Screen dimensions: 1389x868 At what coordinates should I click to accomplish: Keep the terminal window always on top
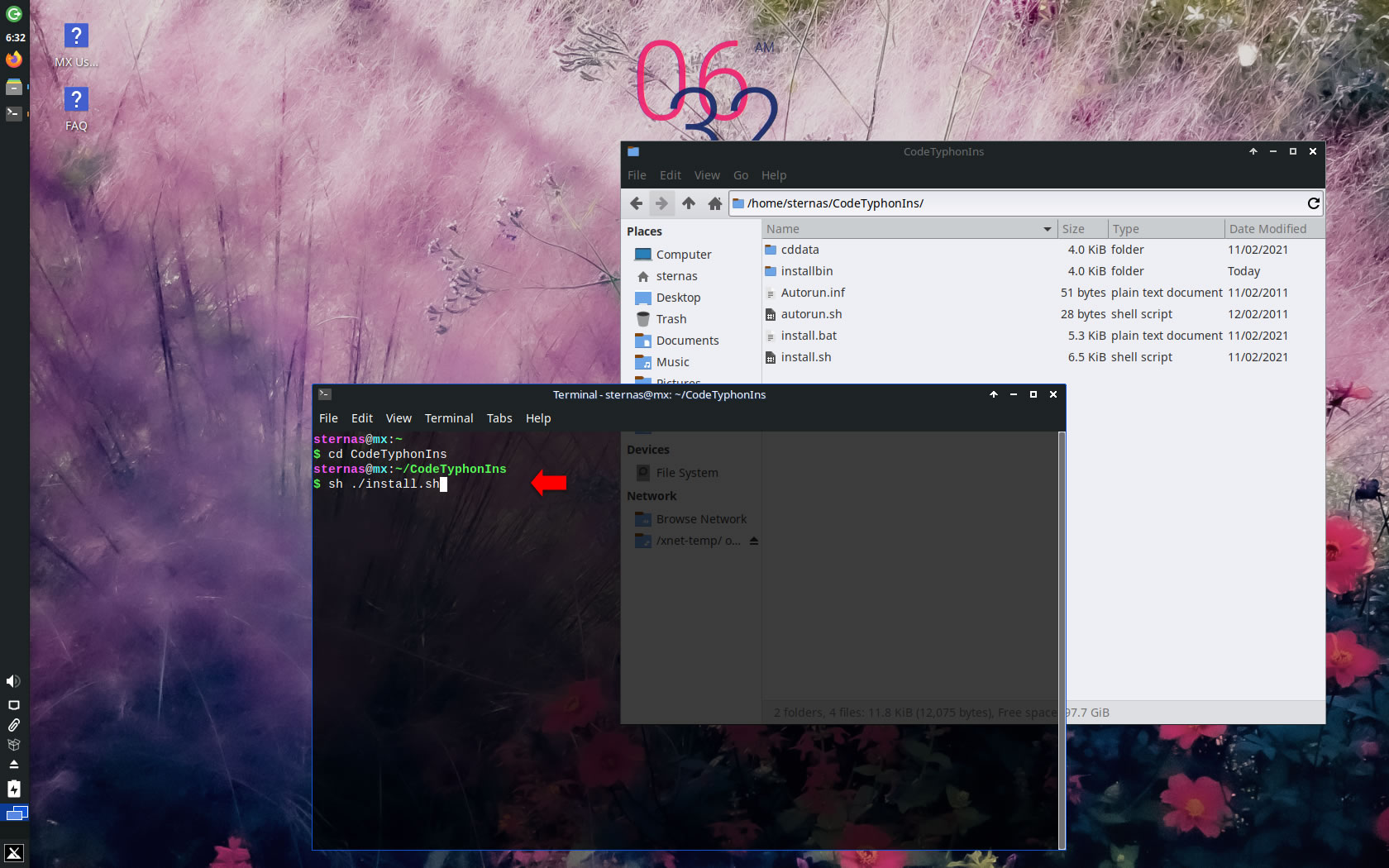[x=994, y=394]
